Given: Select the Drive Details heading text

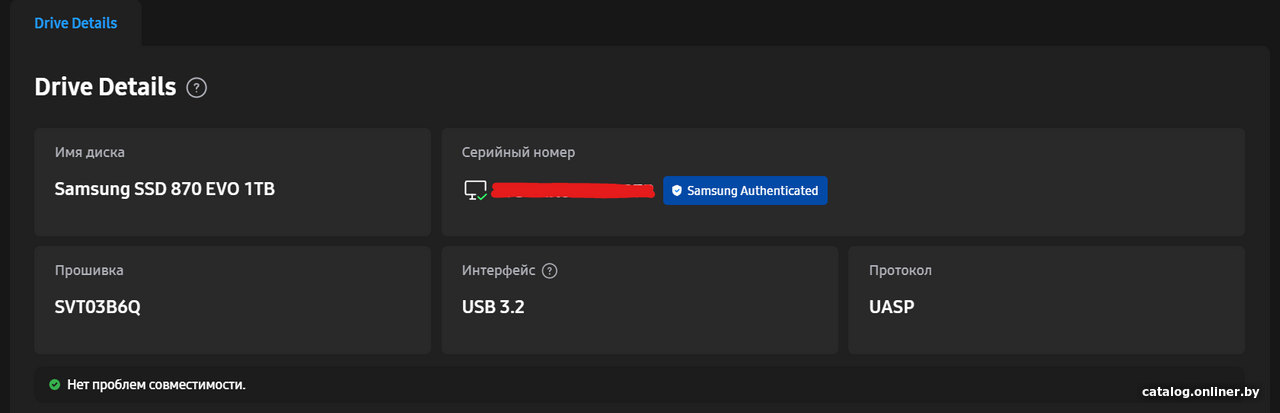Looking at the screenshot, I should tap(105, 87).
